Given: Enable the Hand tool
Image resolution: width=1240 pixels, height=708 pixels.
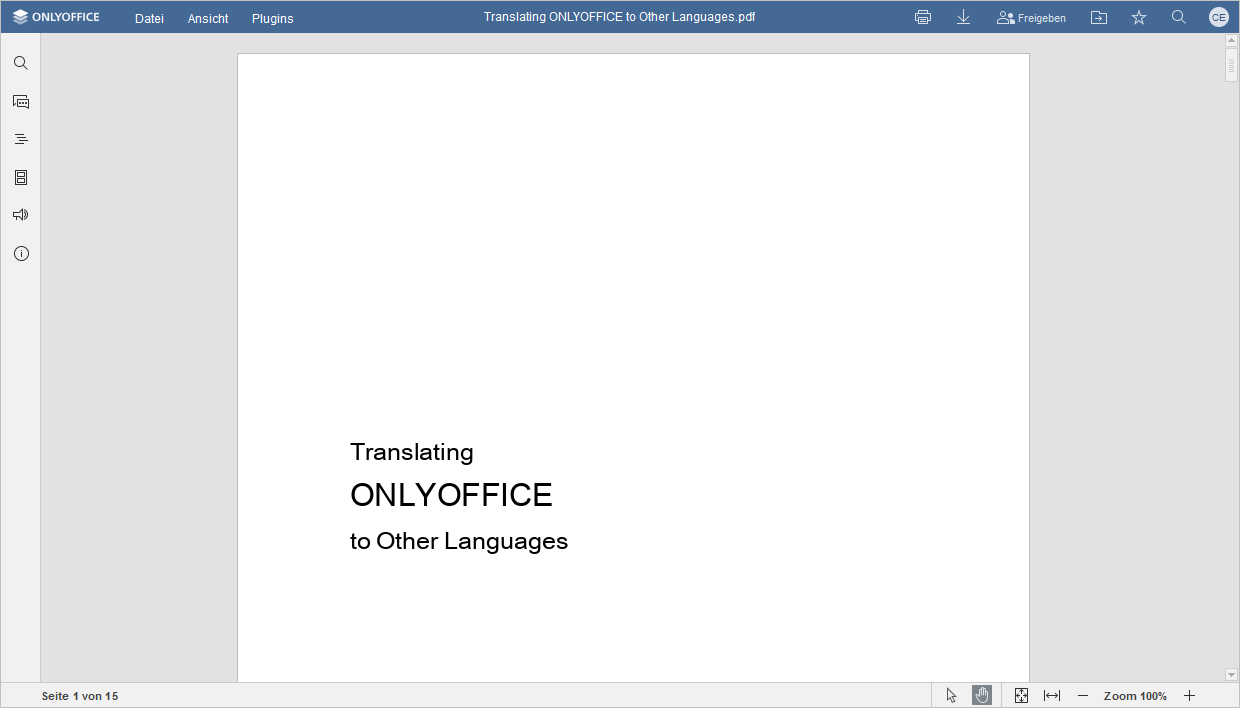Looking at the screenshot, I should pyautogui.click(x=981, y=694).
